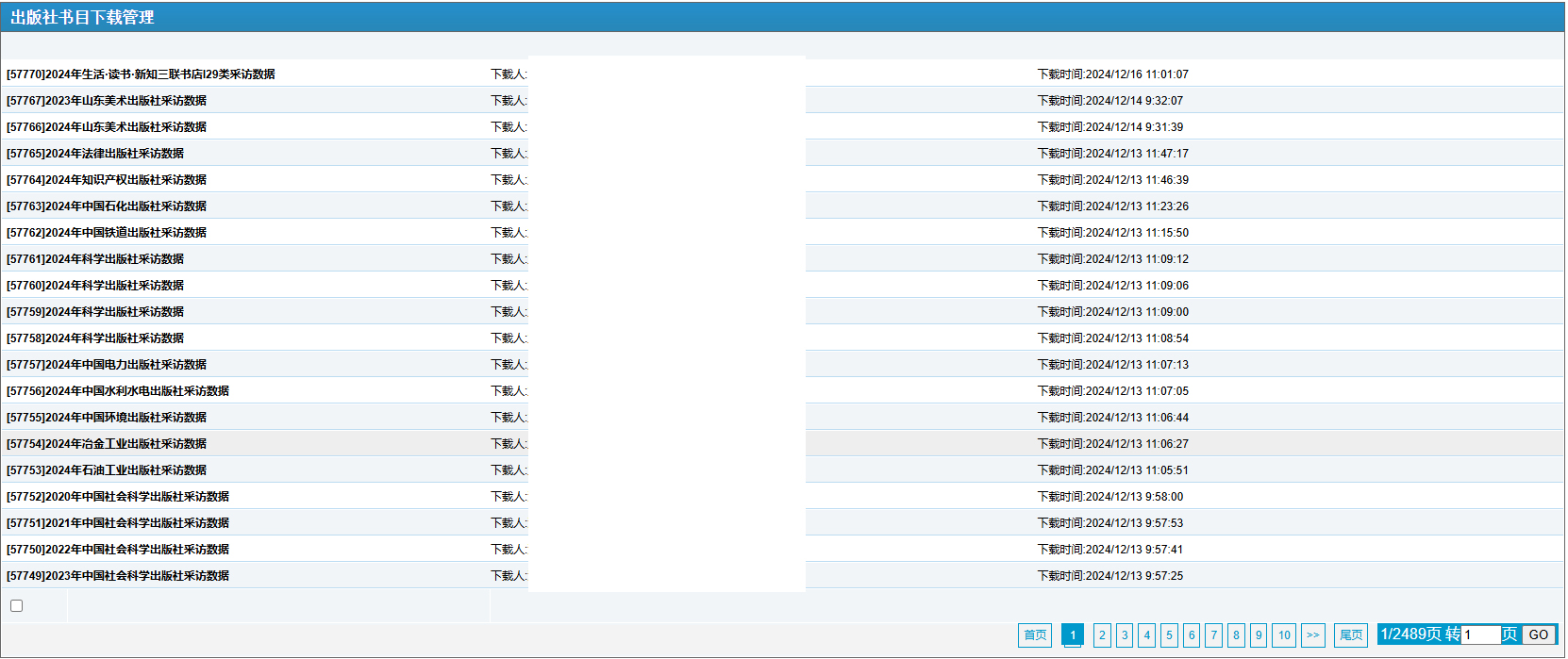Go to the first page (首页)

(1035, 635)
